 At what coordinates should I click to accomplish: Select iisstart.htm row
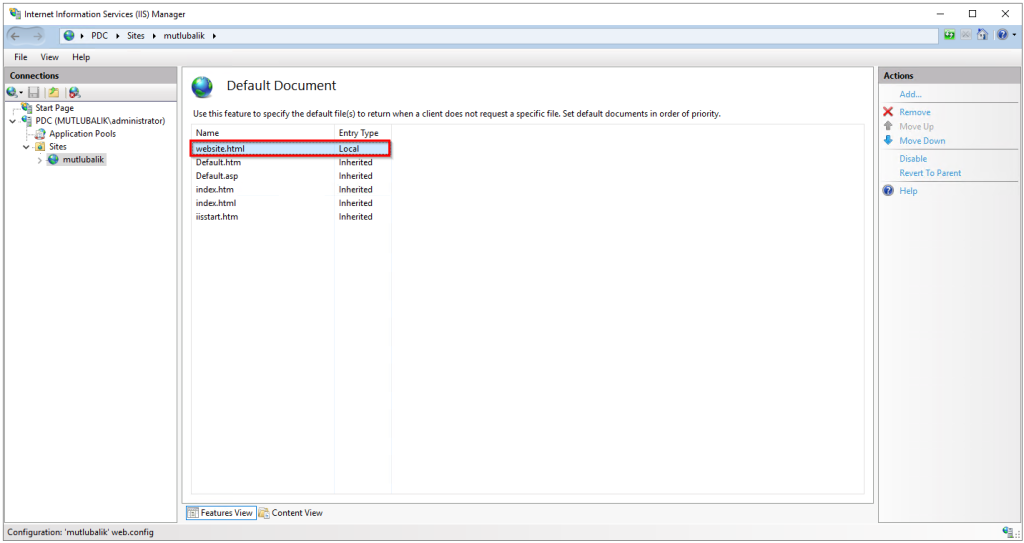point(291,217)
